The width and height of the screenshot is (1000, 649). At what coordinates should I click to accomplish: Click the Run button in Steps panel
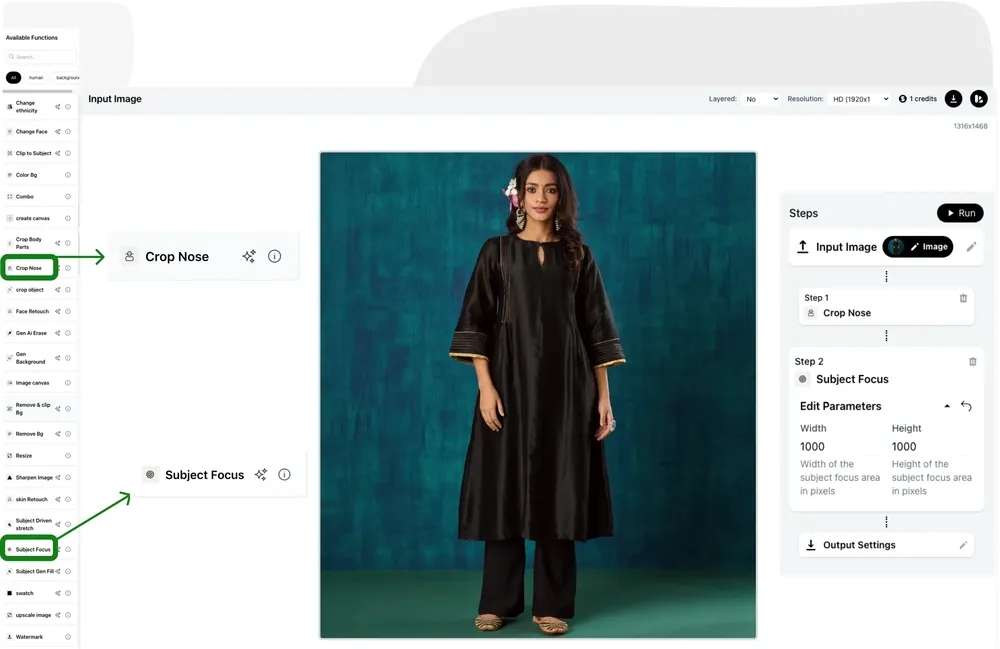[x=960, y=213]
